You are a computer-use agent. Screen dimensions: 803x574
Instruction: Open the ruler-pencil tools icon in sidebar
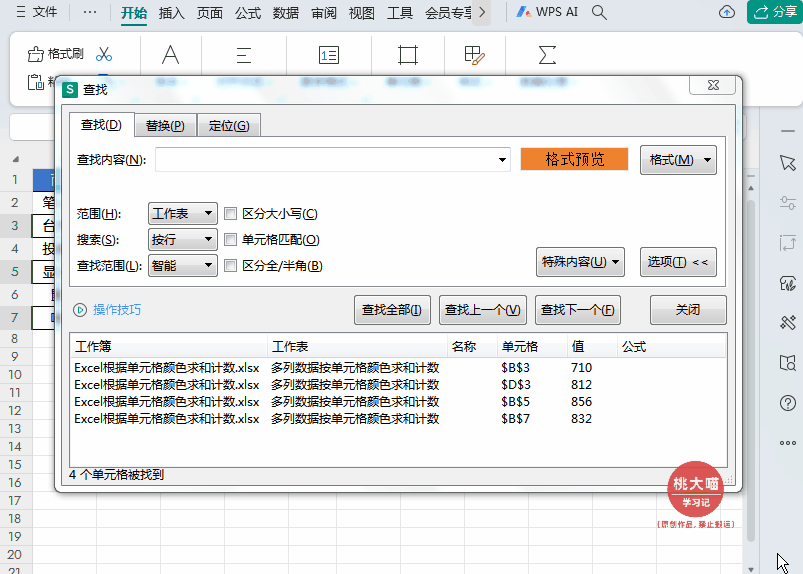tap(788, 322)
